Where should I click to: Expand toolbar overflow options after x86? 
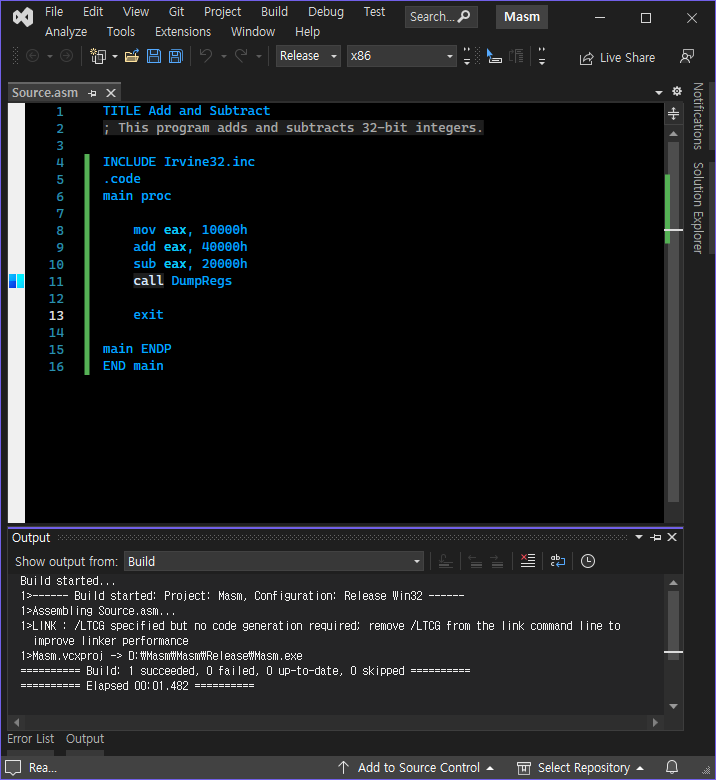[x=467, y=56]
